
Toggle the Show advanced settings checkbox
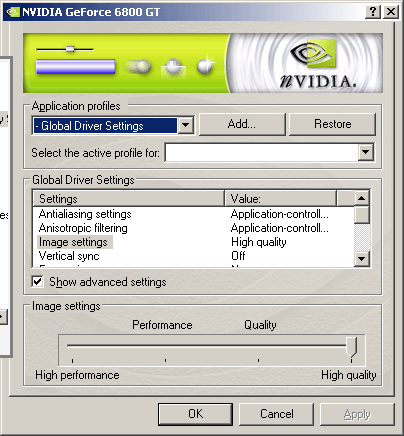[x=38, y=282]
